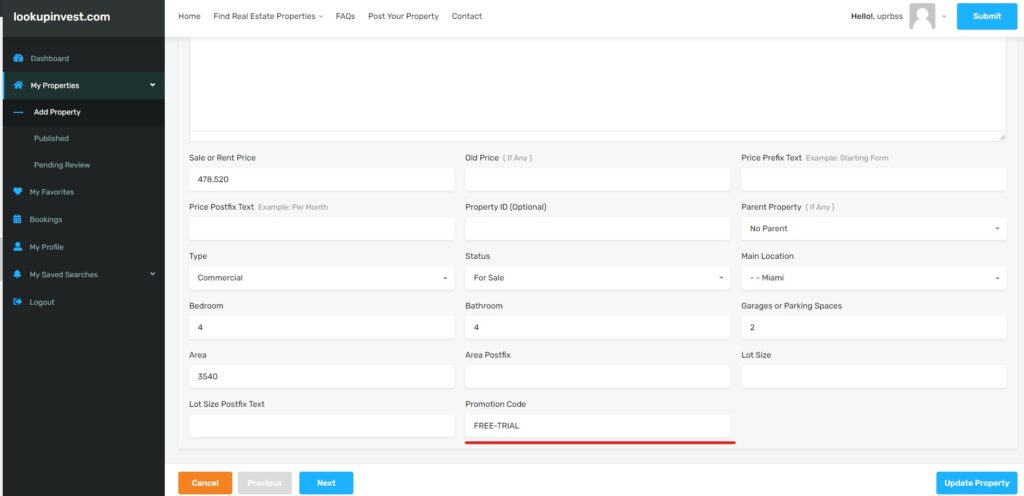Click the My Saved Searches bell icon

pos(18,274)
